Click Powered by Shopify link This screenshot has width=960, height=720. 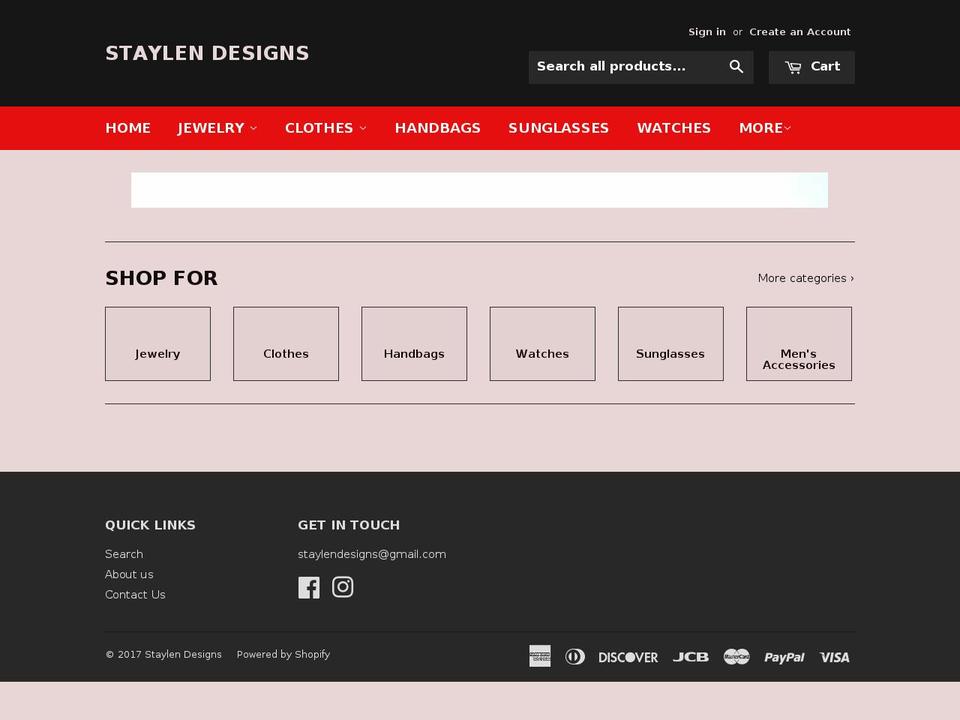[x=283, y=654]
